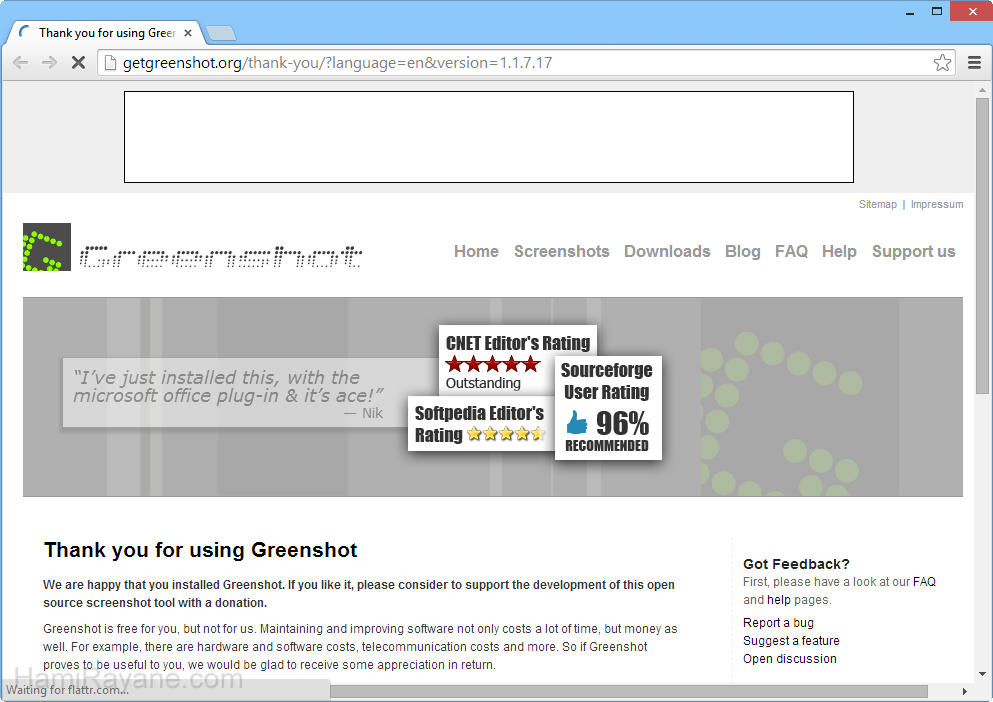Click the browser back arrow
993x702 pixels.
(x=20, y=62)
